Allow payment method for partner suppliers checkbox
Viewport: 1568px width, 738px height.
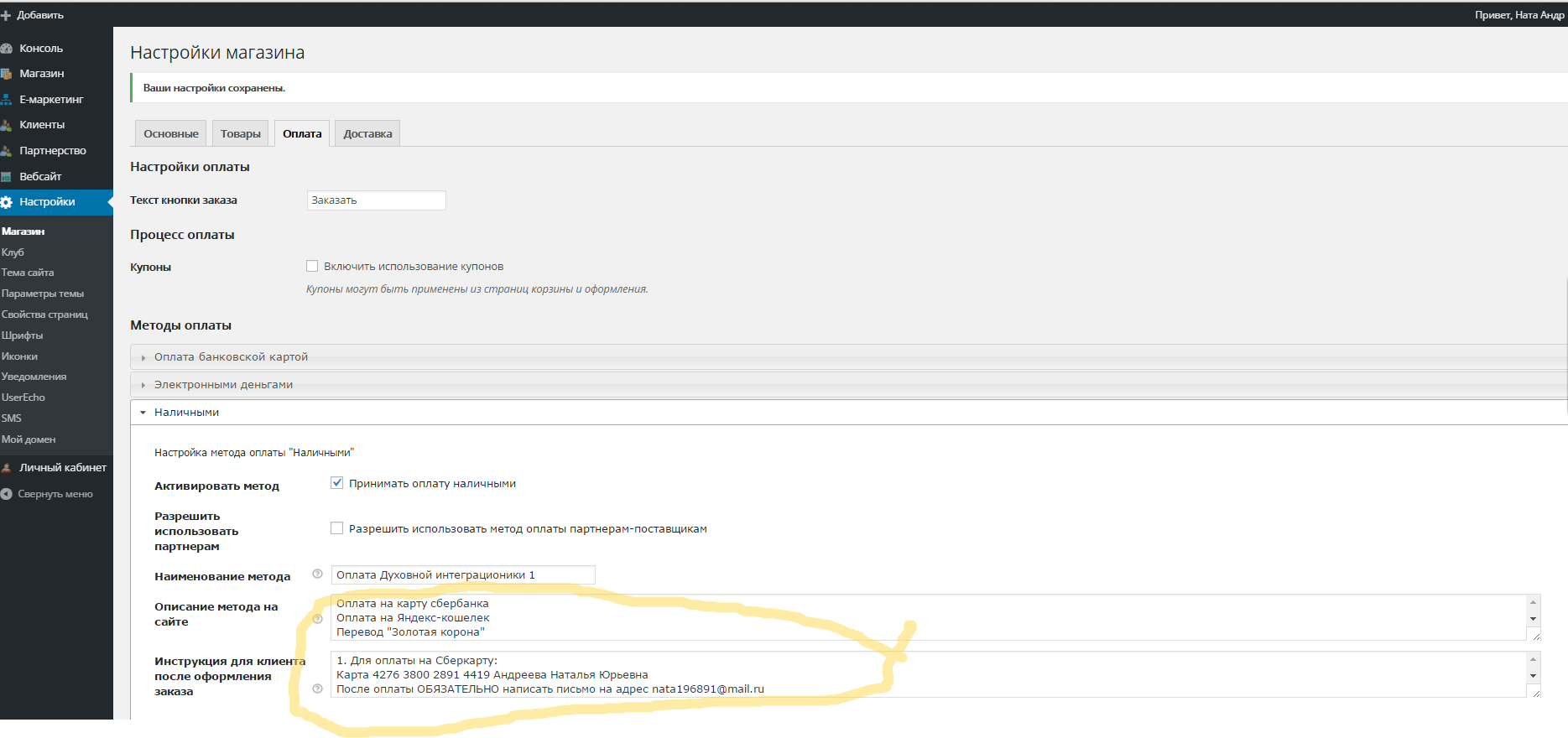coord(337,528)
